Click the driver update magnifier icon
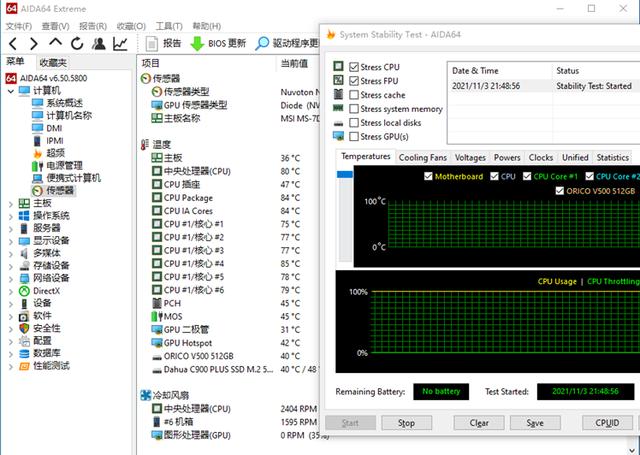 click(x=264, y=44)
